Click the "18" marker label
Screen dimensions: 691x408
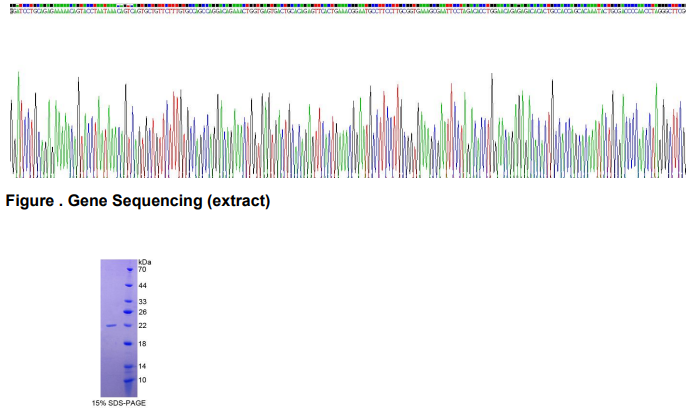click(x=142, y=344)
